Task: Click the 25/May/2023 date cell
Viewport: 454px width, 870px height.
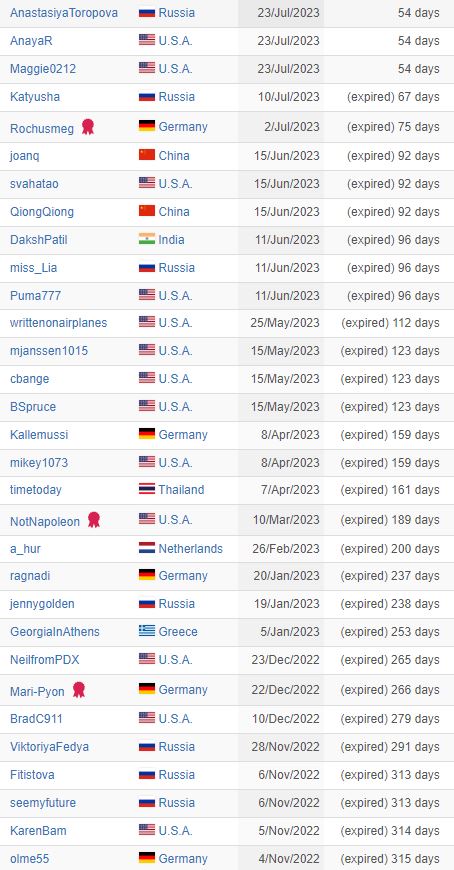Action: click(x=281, y=323)
